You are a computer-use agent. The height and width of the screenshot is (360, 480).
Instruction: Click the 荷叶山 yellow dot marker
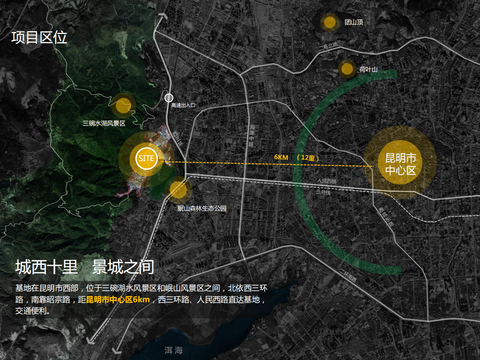(347, 69)
